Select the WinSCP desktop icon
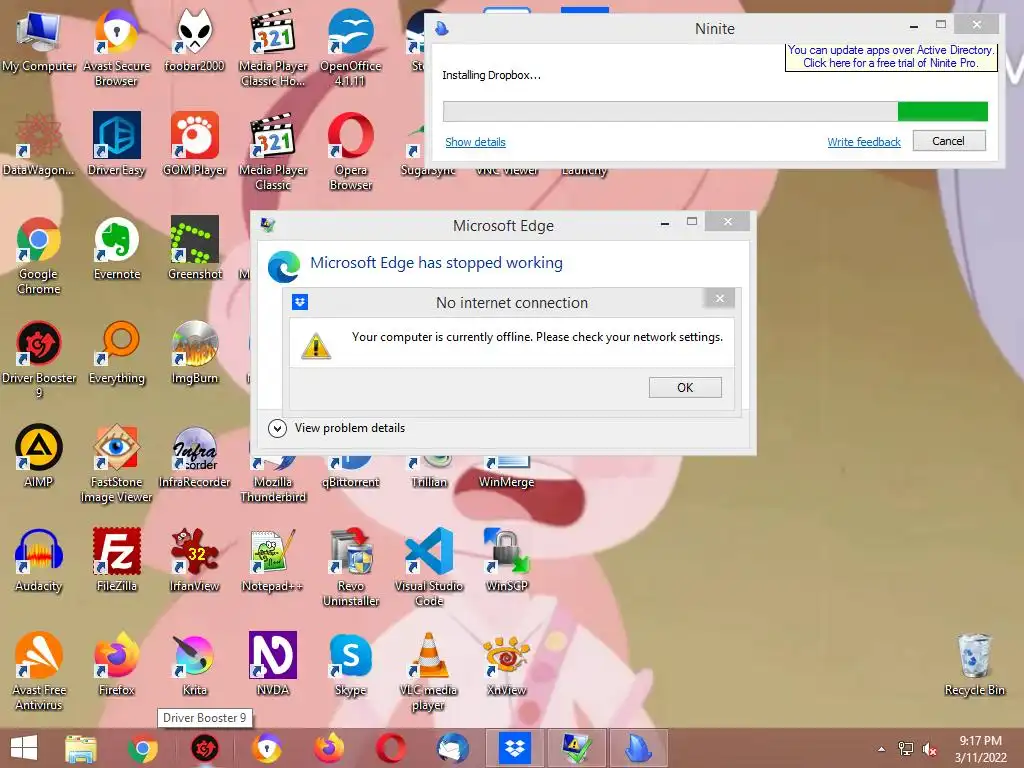1024x768 pixels. (507, 560)
